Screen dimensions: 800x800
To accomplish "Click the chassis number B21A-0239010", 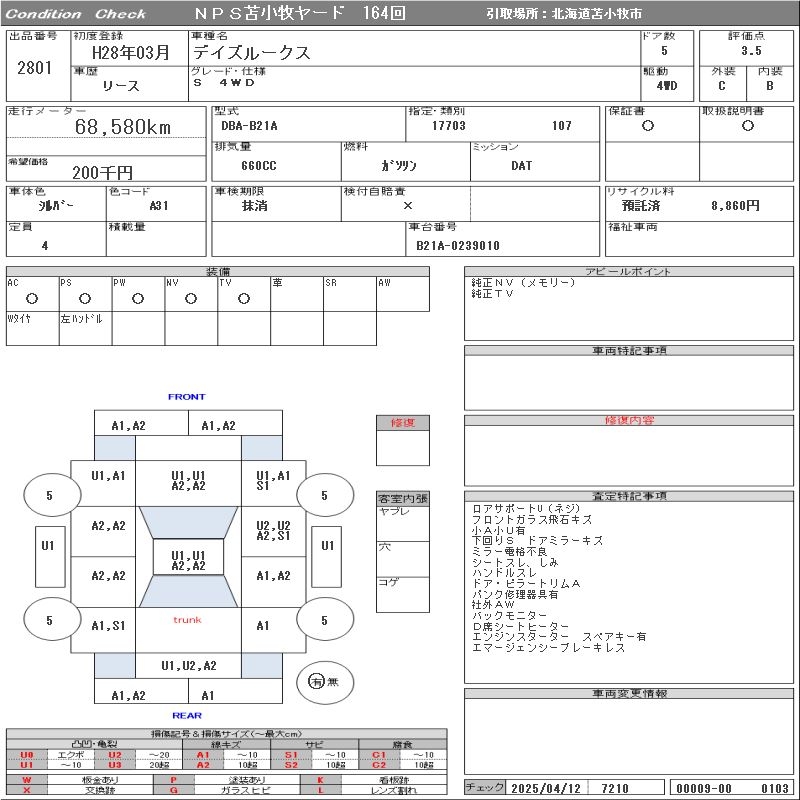I will [x=458, y=245].
